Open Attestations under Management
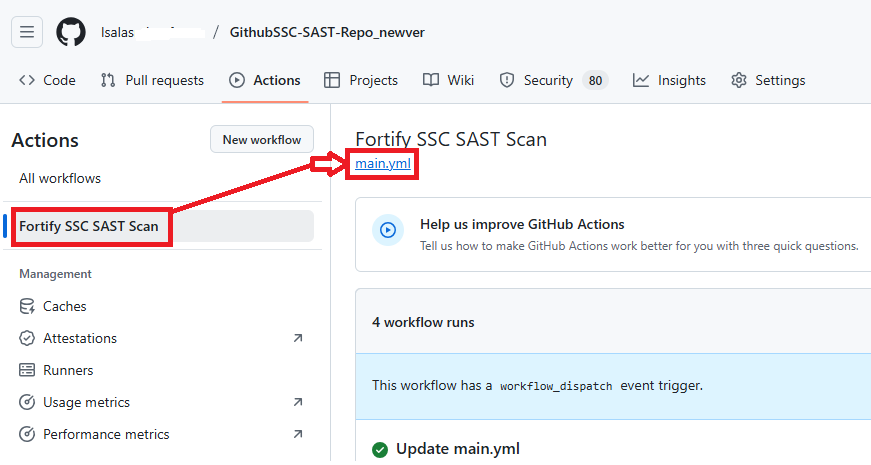 coord(80,338)
